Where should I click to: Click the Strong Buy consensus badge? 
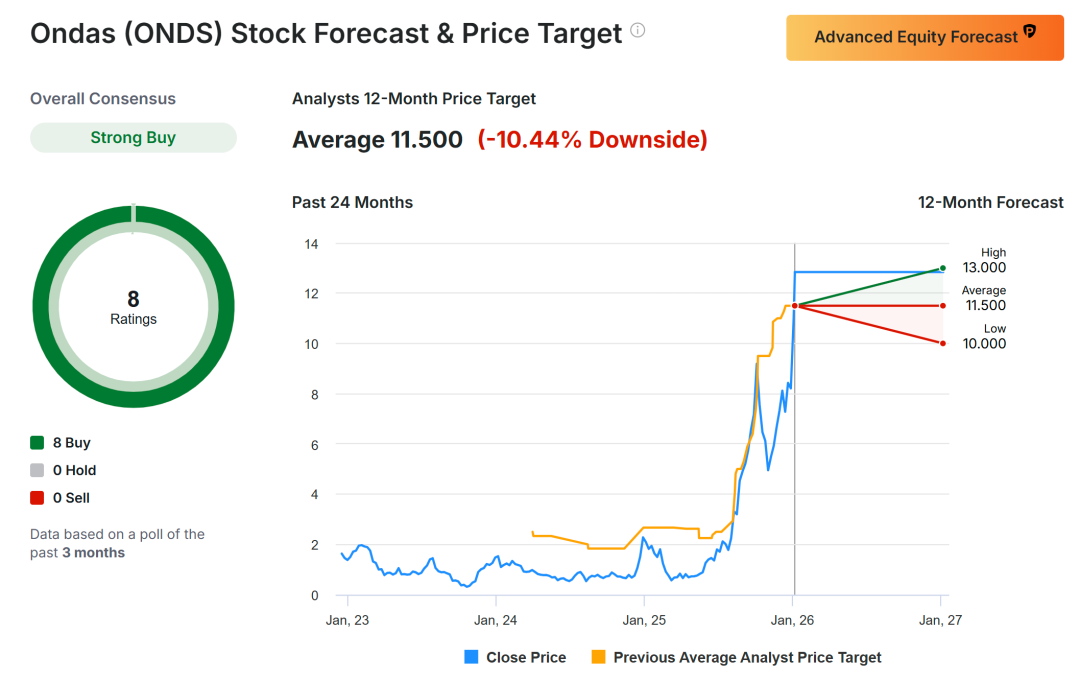133,138
